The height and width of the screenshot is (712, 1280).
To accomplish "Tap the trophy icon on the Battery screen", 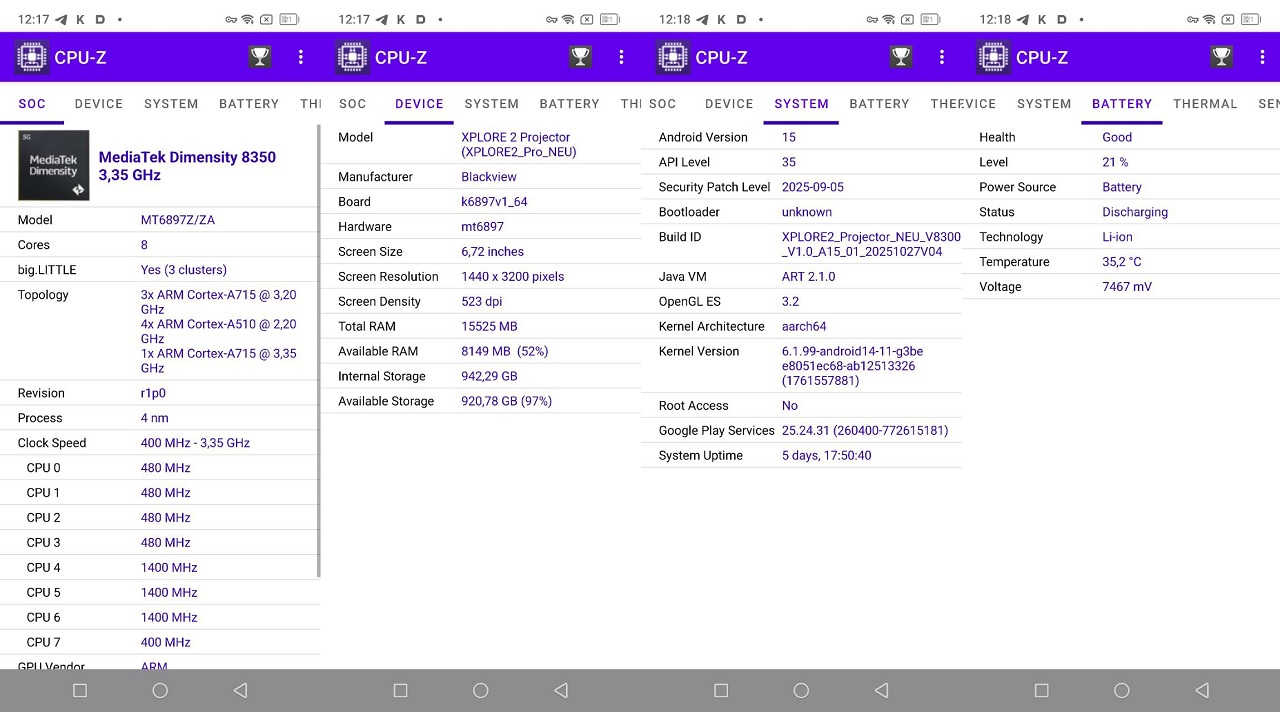I will coord(1221,57).
